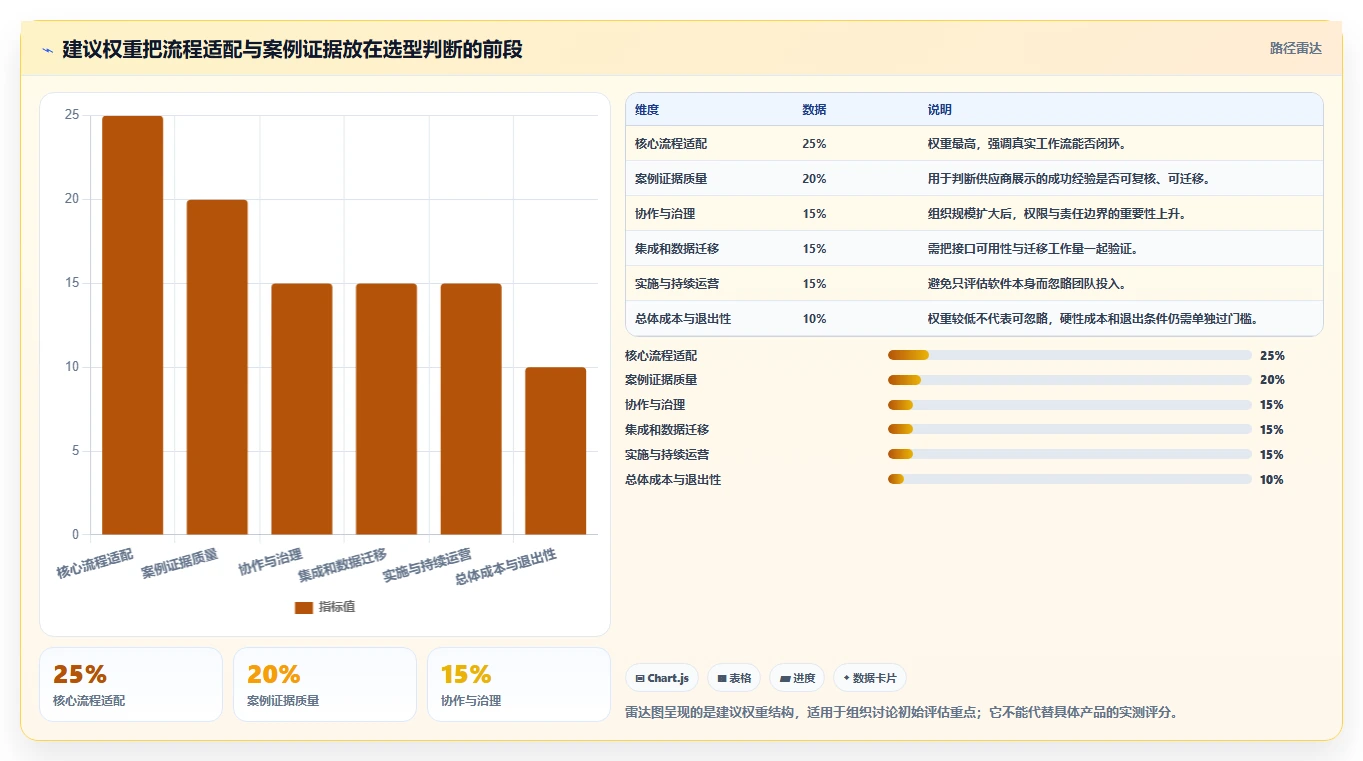
Task: Click the 进度 chip
Action: click(x=797, y=678)
